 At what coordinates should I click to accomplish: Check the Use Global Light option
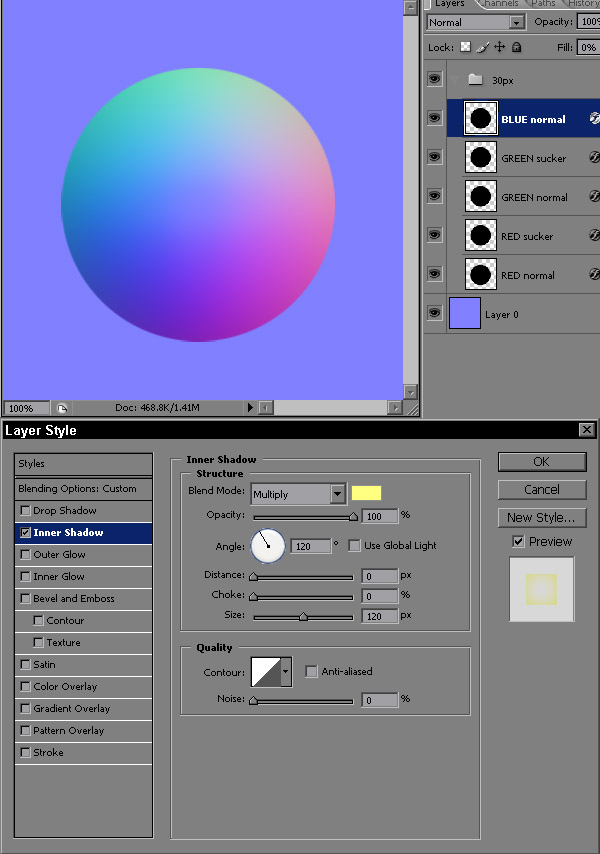click(354, 546)
